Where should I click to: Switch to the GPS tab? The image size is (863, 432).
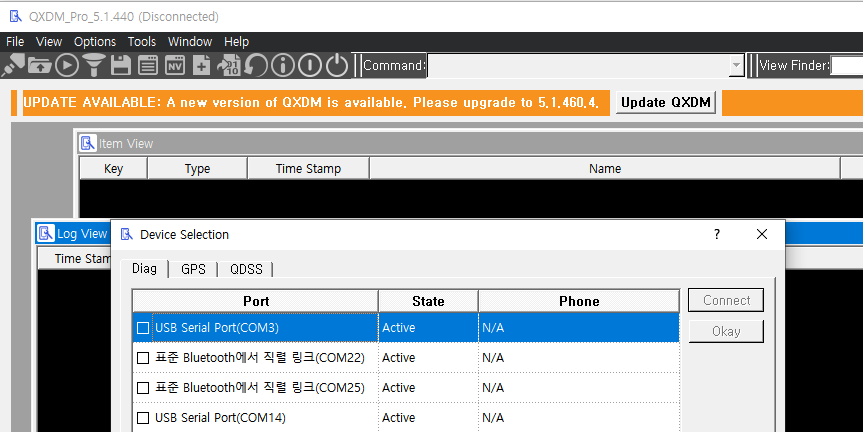pos(193,269)
